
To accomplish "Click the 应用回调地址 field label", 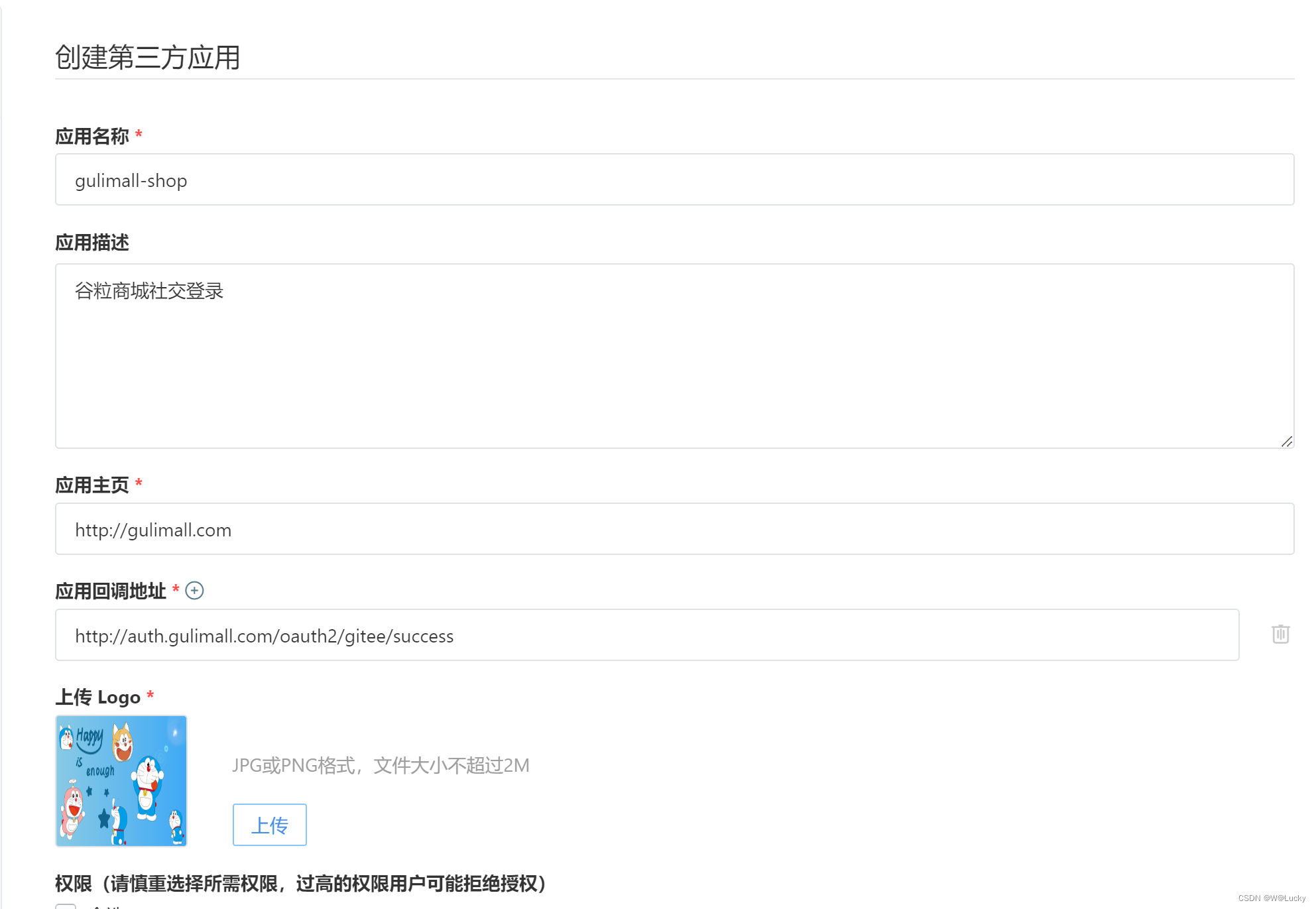I will (111, 591).
